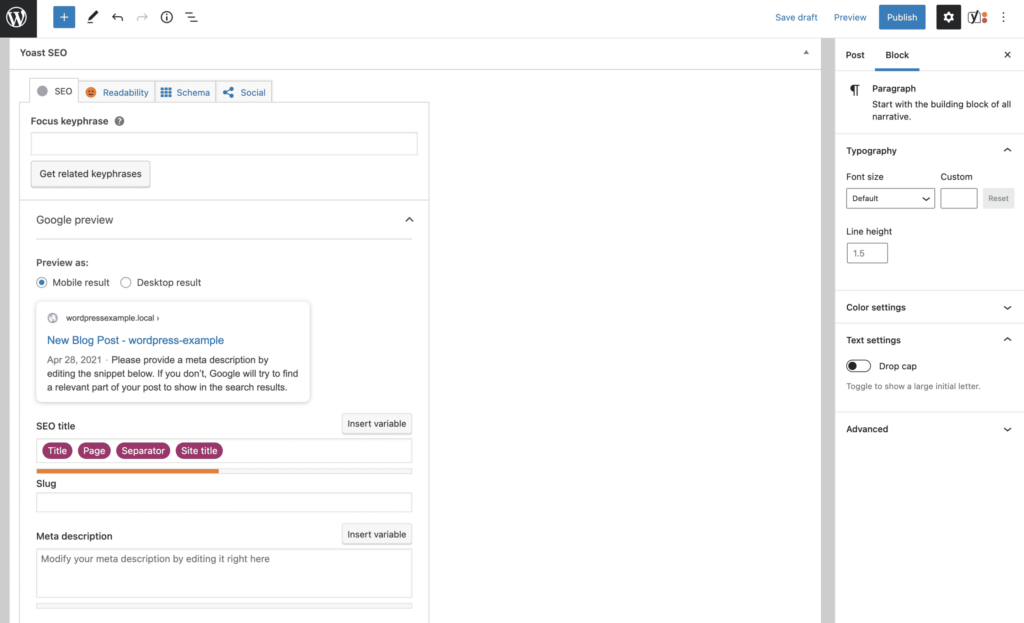Click the redo arrow icon
1024x623 pixels.
click(x=142, y=18)
